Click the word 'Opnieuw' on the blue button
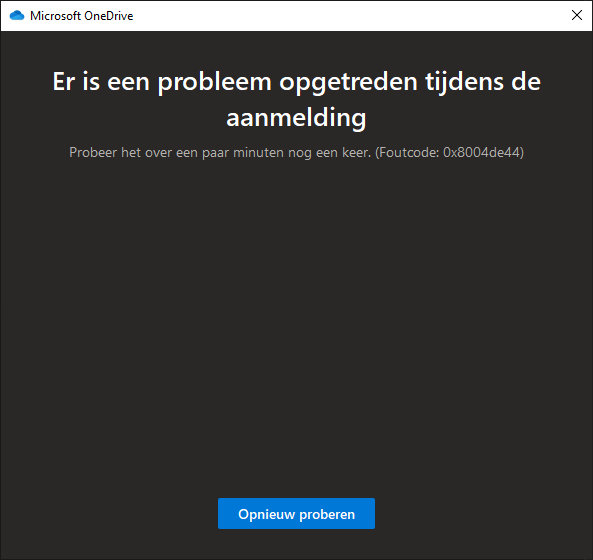Image resolution: width=593 pixels, height=560 pixels. coord(266,514)
